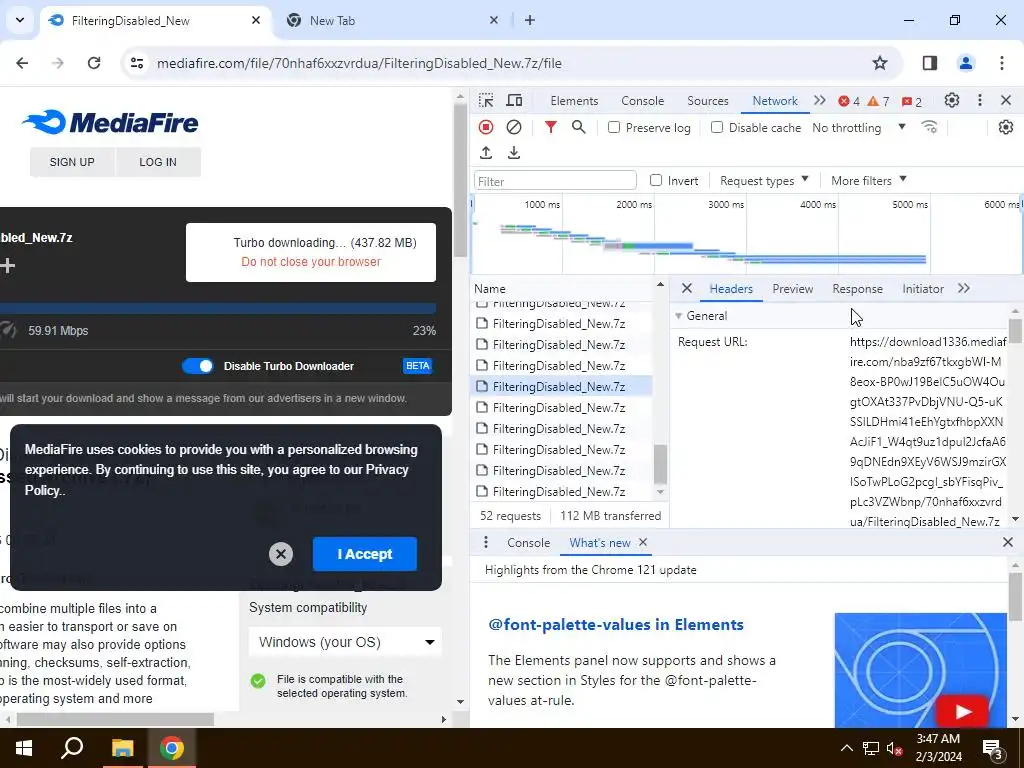The image size is (1024, 768).
Task: Stop recording network log
Action: click(486, 127)
